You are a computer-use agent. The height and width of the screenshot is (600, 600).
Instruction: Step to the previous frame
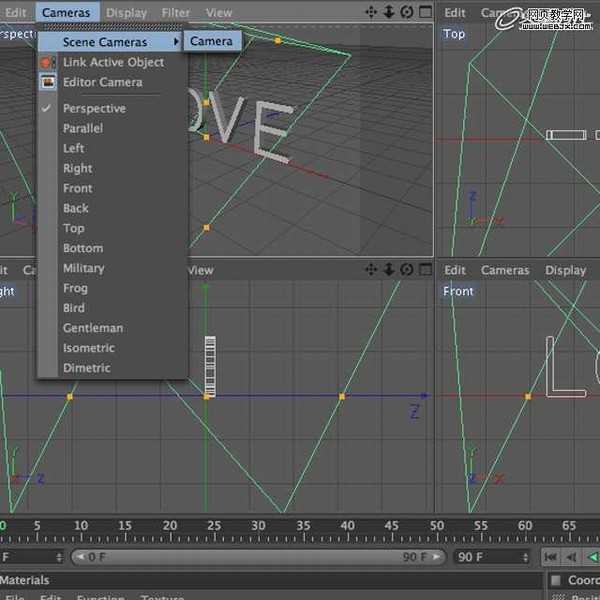[x=571, y=557]
